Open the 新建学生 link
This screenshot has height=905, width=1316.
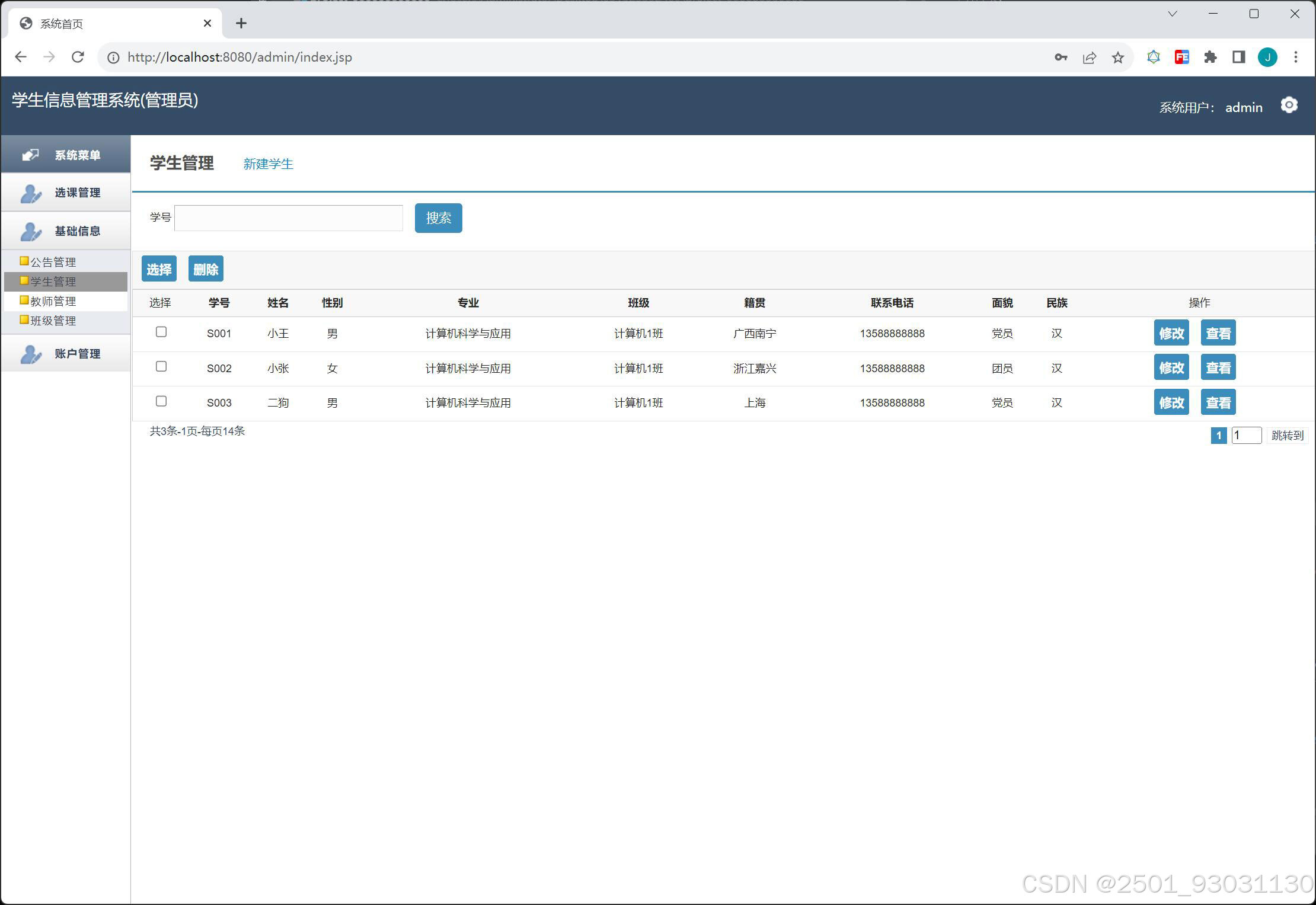point(268,164)
